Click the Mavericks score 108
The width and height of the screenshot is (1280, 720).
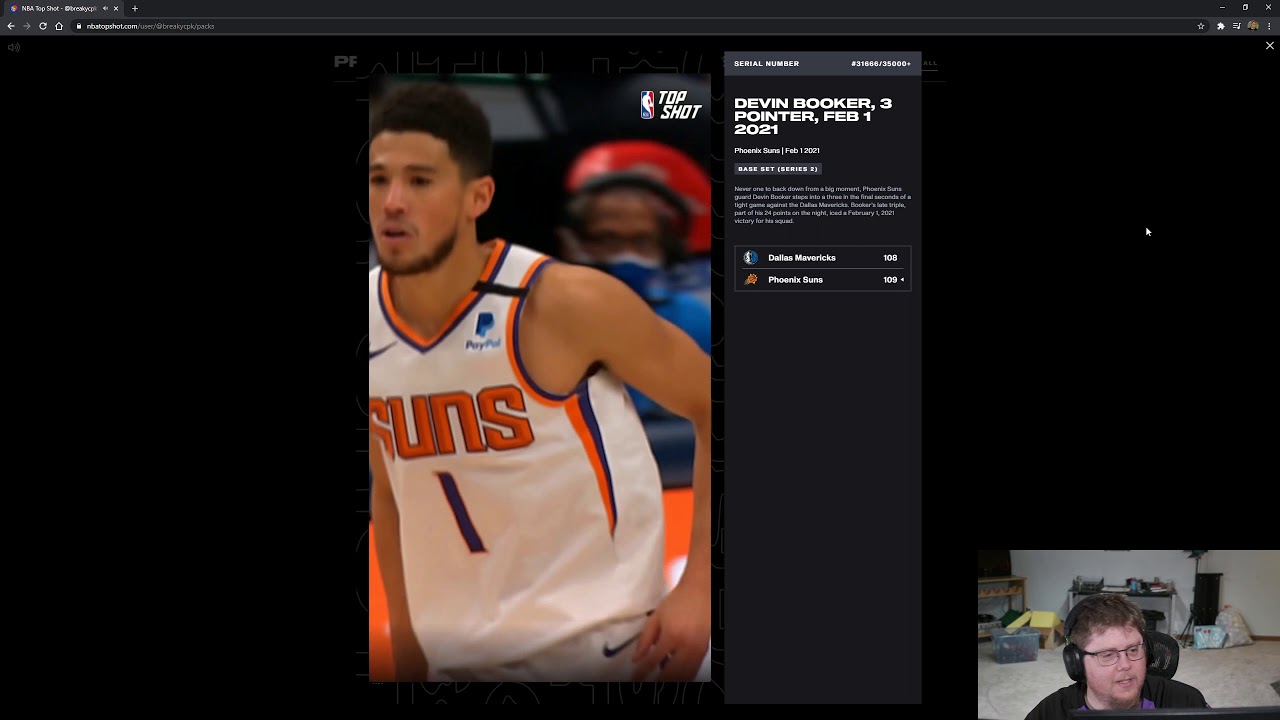(890, 258)
